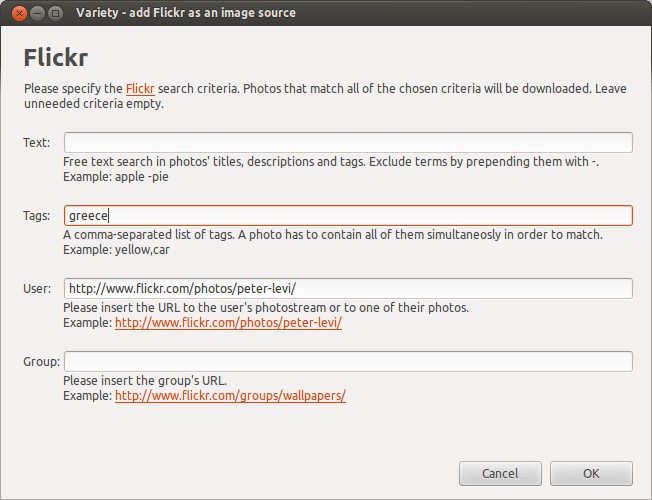Click the "Group:" field label
This screenshot has height=500, width=652.
[41, 362]
